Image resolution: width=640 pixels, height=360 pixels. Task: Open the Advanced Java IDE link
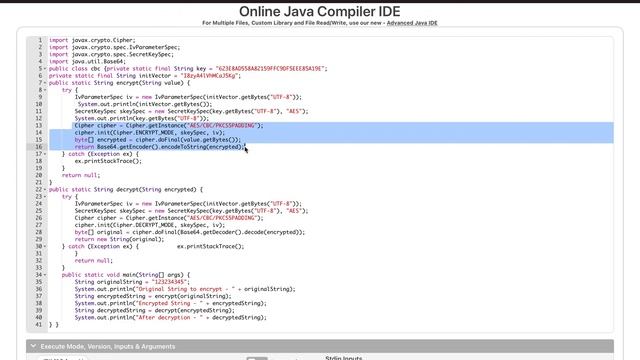412,23
